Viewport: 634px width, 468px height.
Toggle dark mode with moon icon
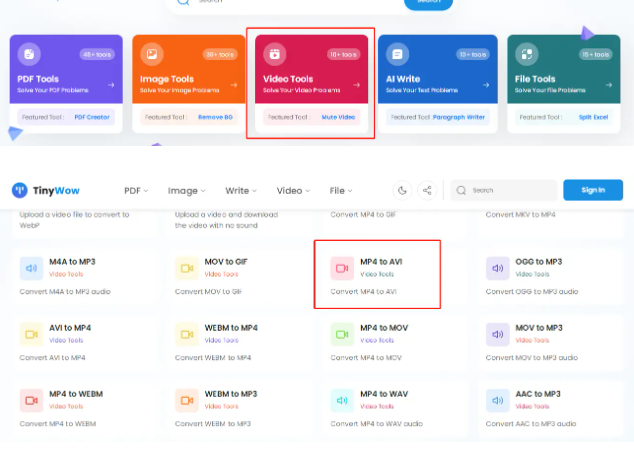[402, 190]
